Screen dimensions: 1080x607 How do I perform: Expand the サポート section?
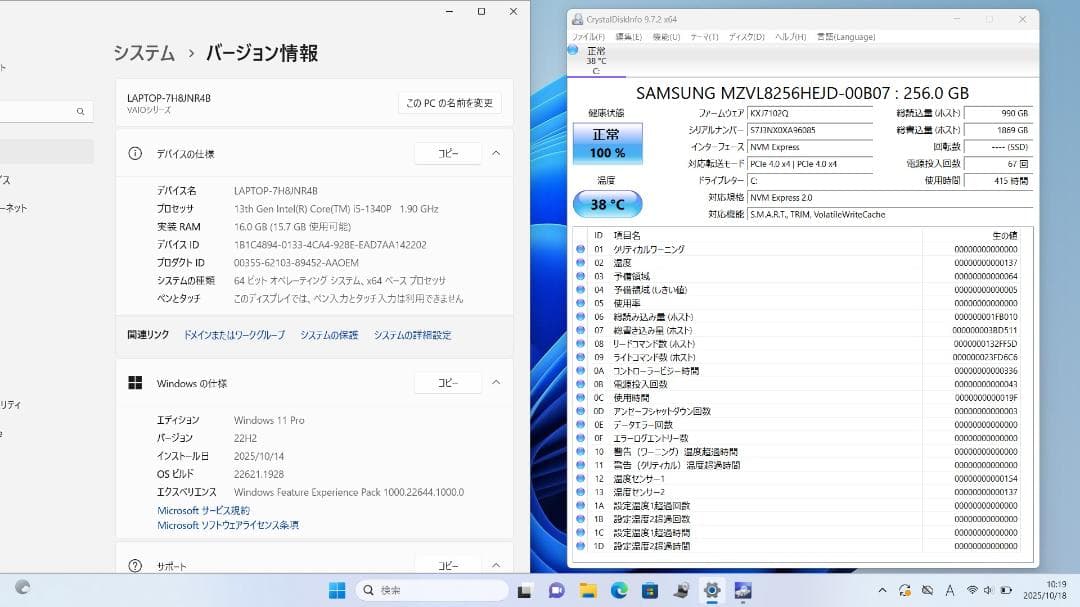497,564
